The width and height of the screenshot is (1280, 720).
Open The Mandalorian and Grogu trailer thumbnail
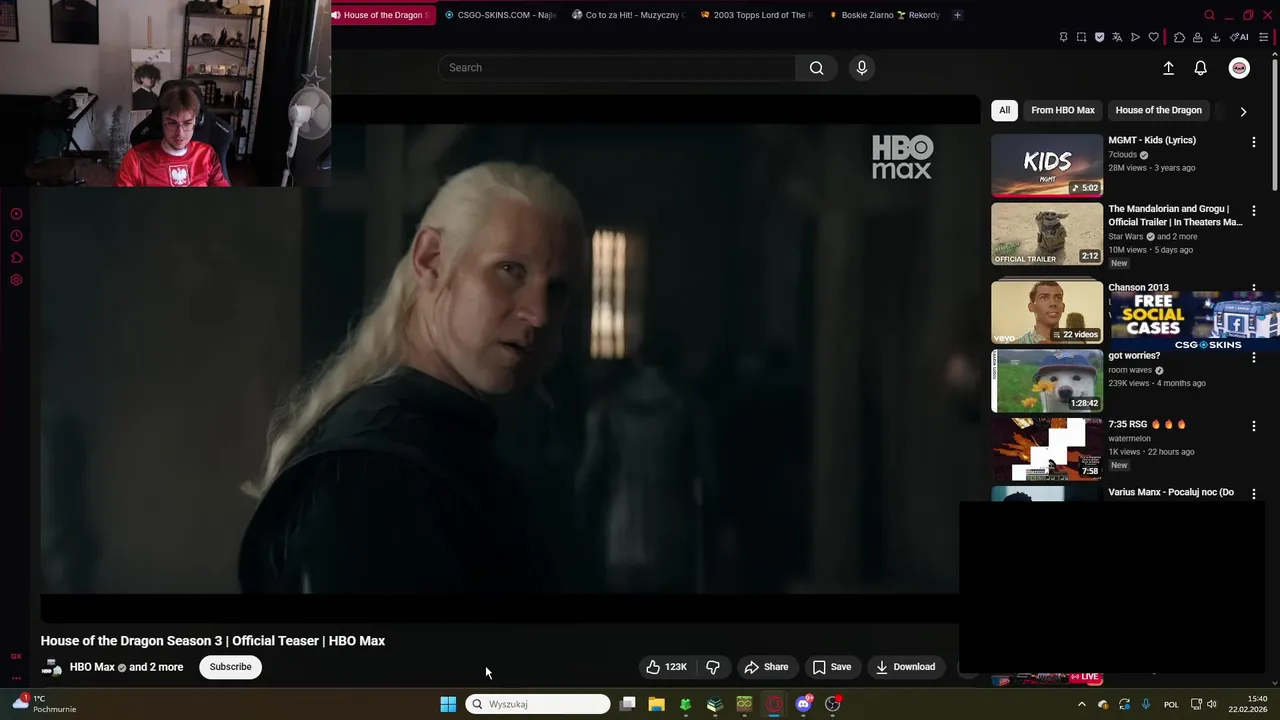1047,234
